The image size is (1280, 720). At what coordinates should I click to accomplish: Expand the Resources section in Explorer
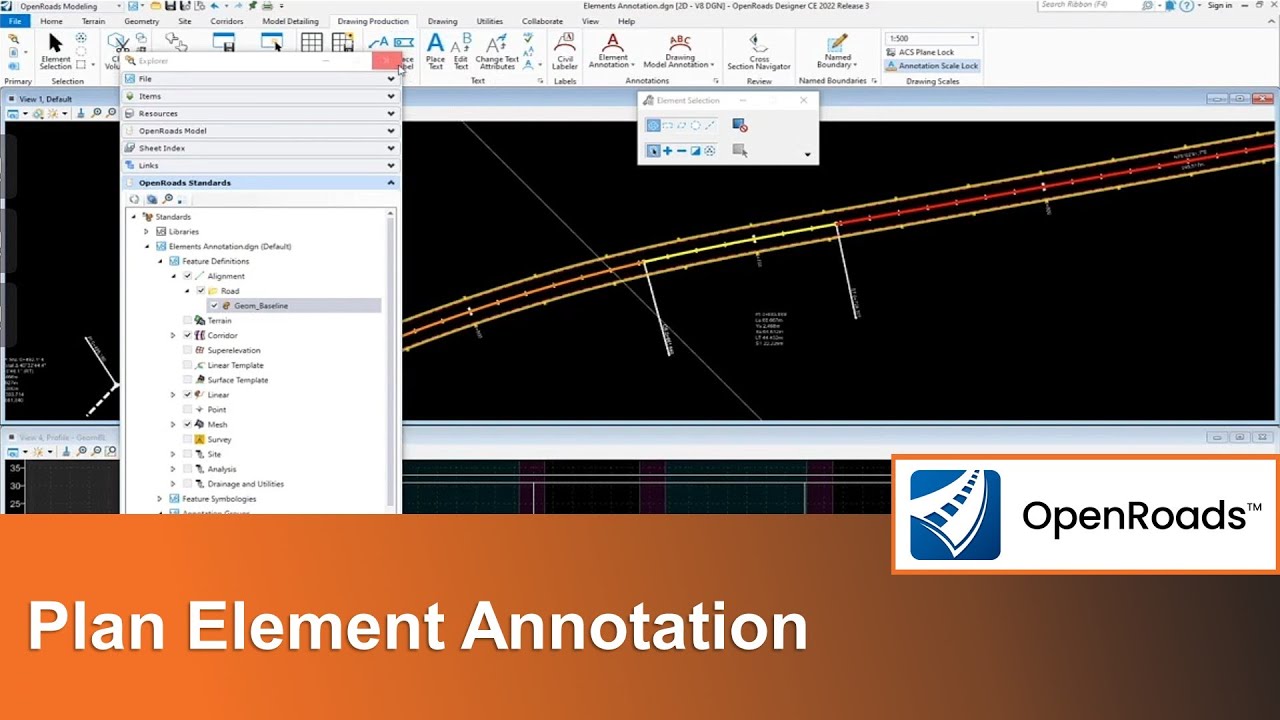[x=260, y=114]
